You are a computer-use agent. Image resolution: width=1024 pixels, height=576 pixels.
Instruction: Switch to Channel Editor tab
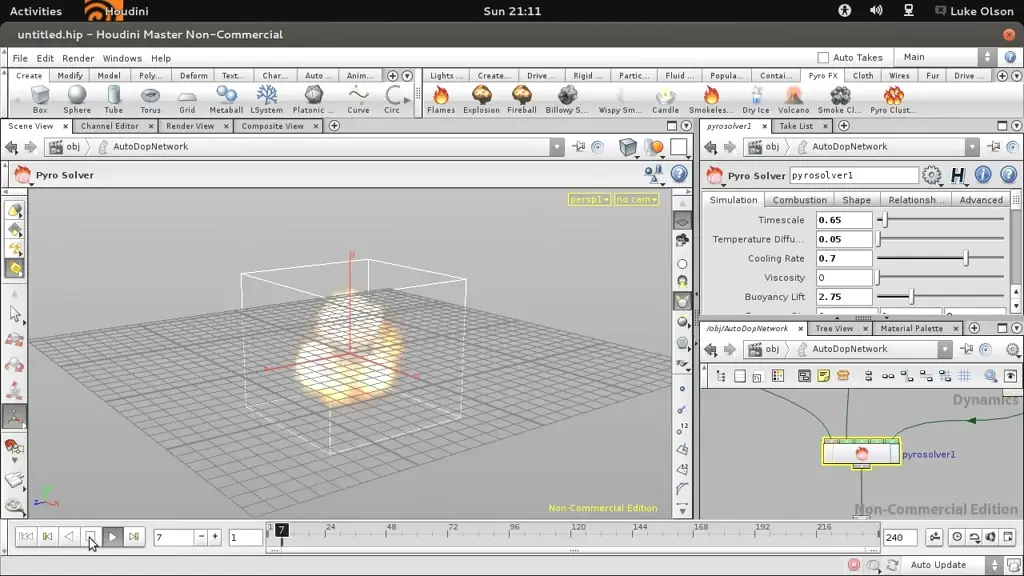110,126
